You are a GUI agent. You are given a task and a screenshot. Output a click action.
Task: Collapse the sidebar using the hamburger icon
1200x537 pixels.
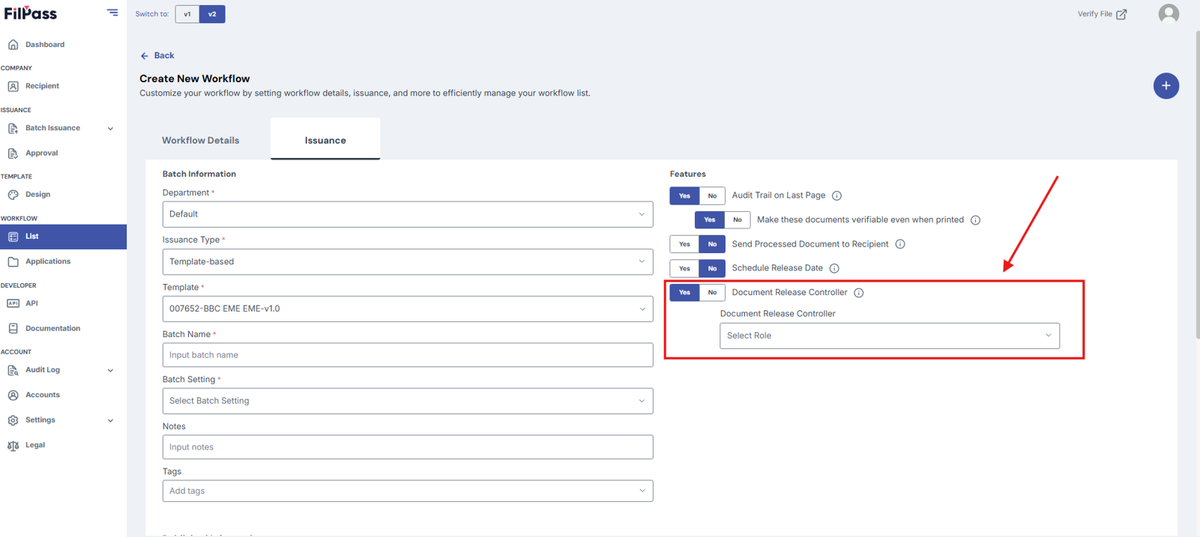[111, 13]
